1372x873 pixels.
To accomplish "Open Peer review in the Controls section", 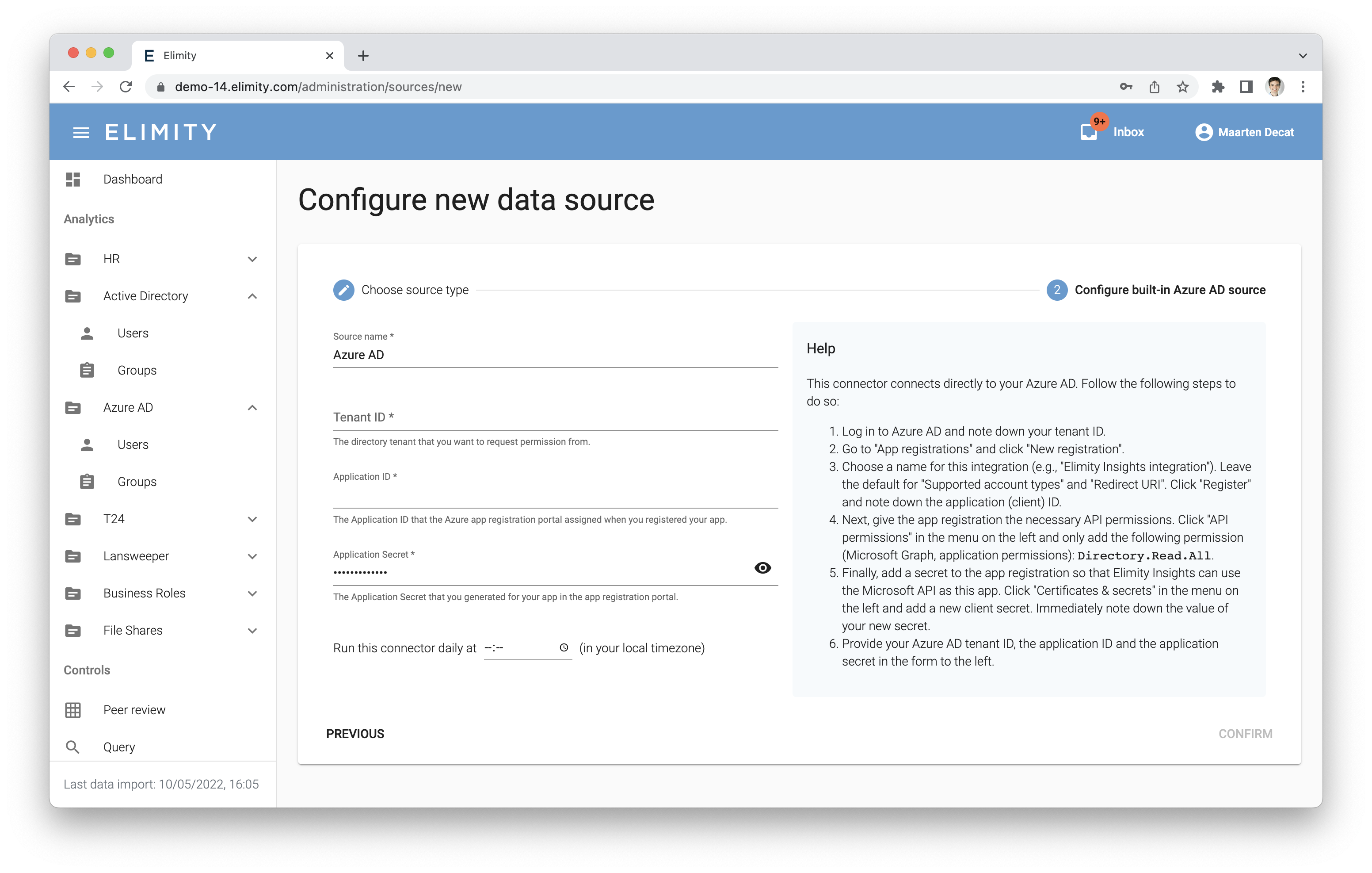I will [x=163, y=710].
